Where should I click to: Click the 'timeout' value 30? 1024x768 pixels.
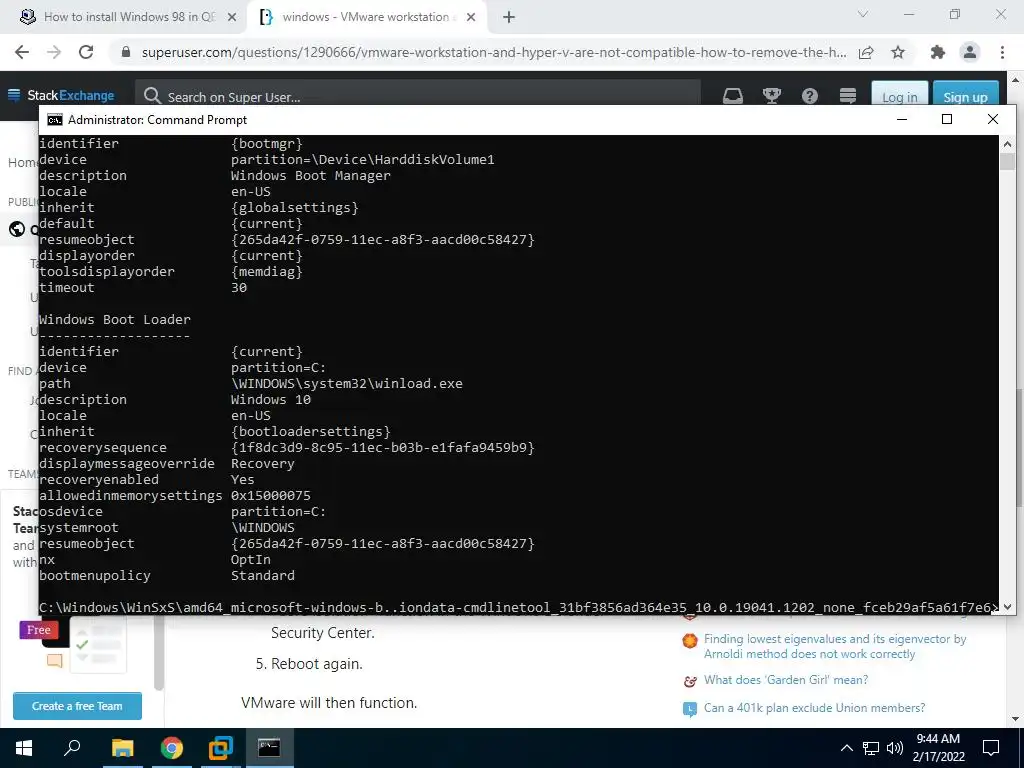click(239, 287)
